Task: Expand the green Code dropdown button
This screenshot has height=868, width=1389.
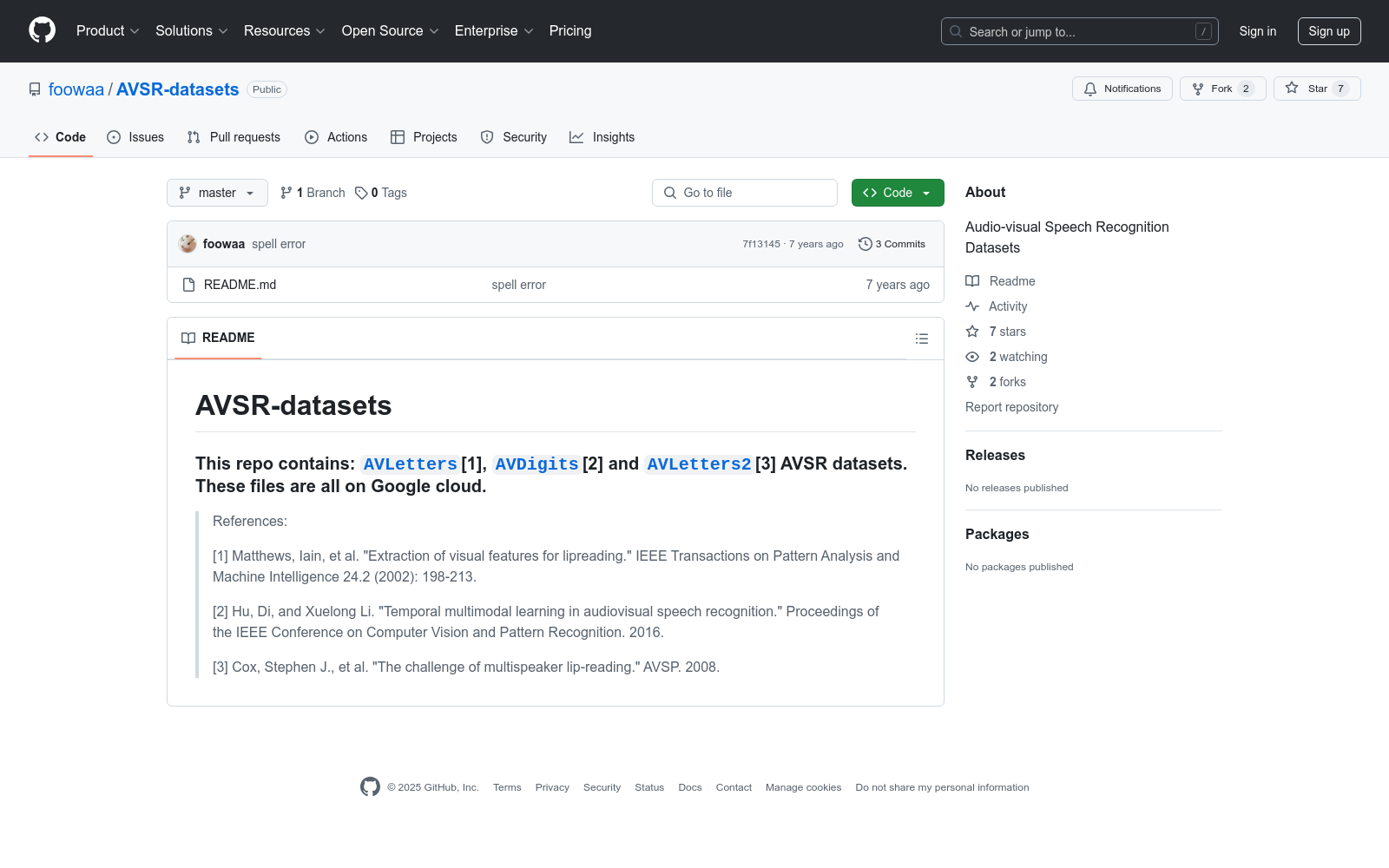Action: (x=898, y=193)
